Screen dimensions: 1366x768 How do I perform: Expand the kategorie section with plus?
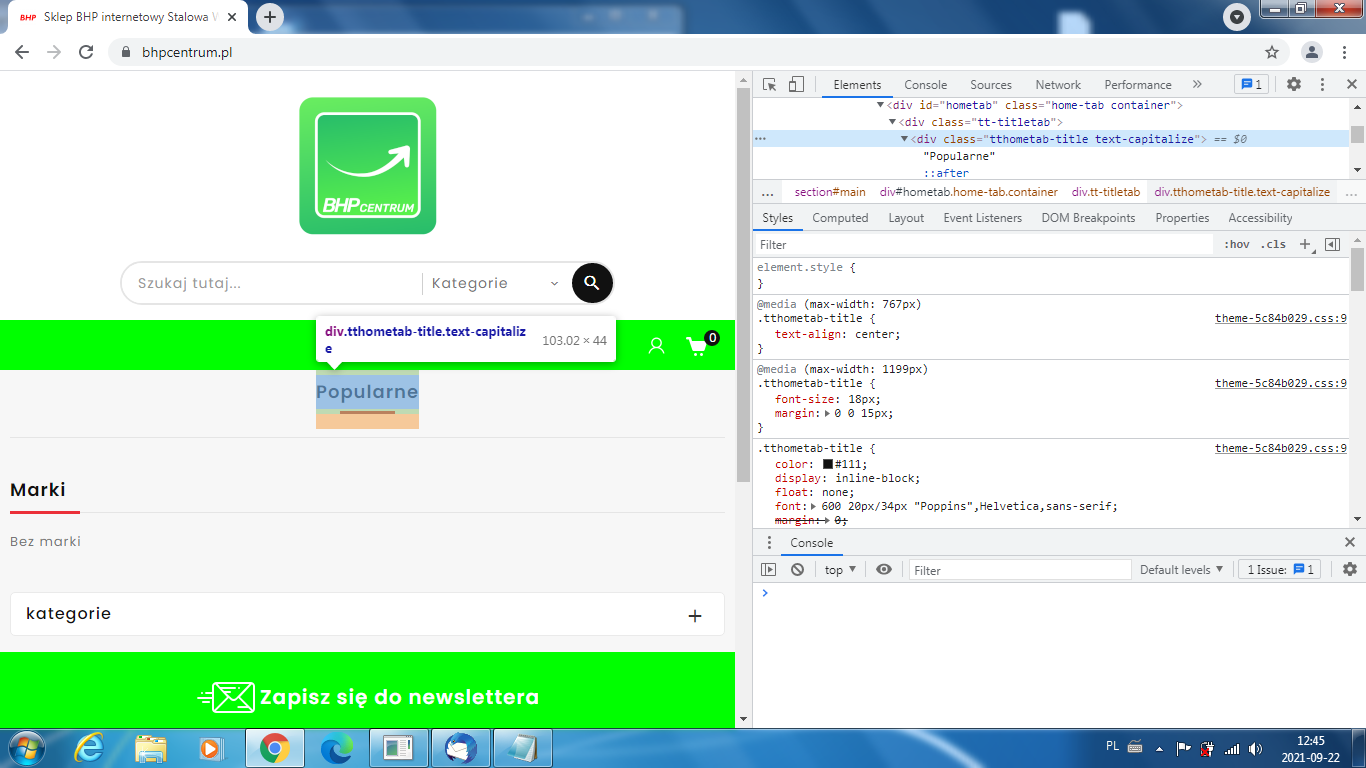pyautogui.click(x=695, y=616)
